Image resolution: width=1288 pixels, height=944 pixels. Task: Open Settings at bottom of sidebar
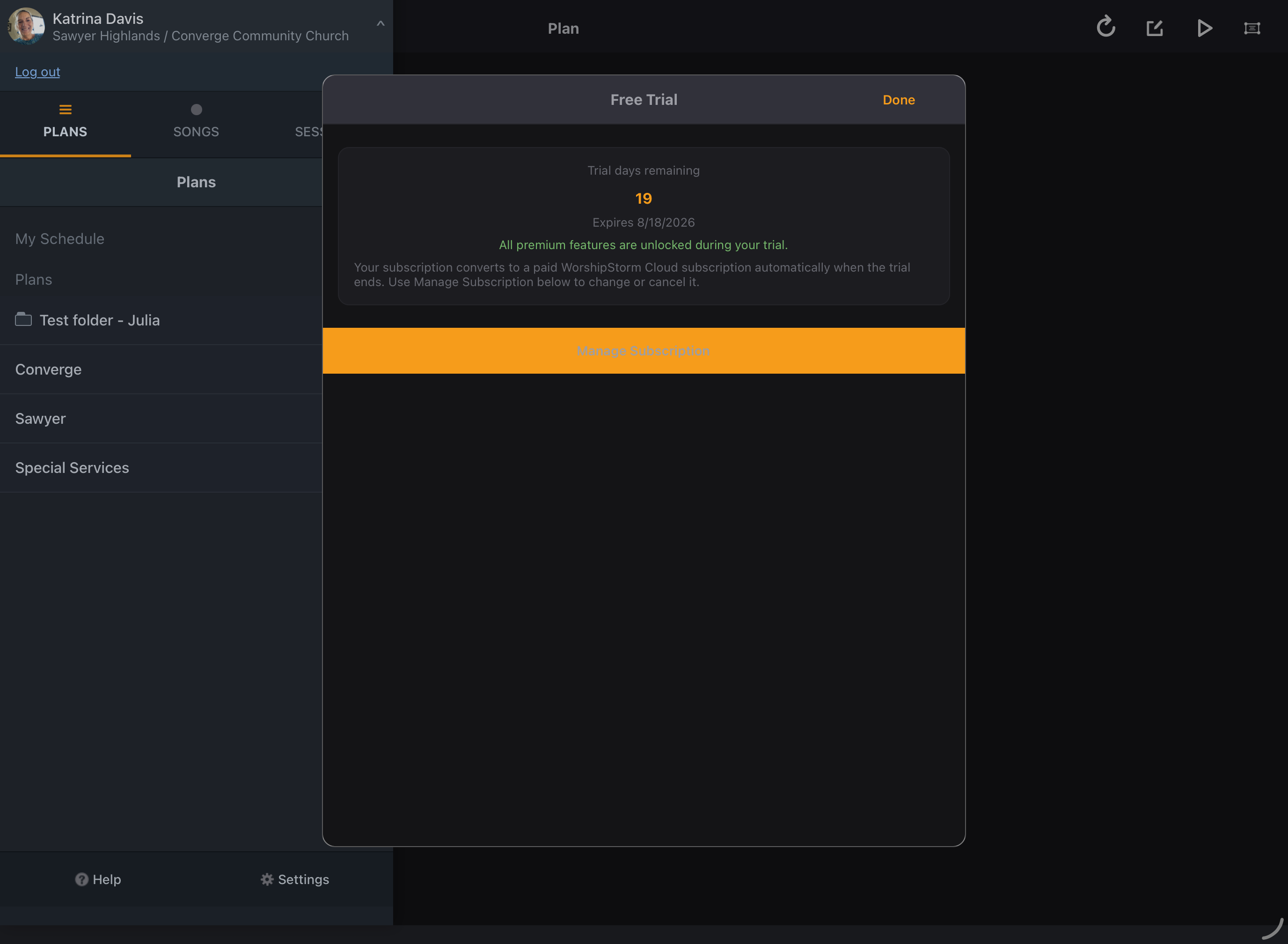(x=295, y=879)
